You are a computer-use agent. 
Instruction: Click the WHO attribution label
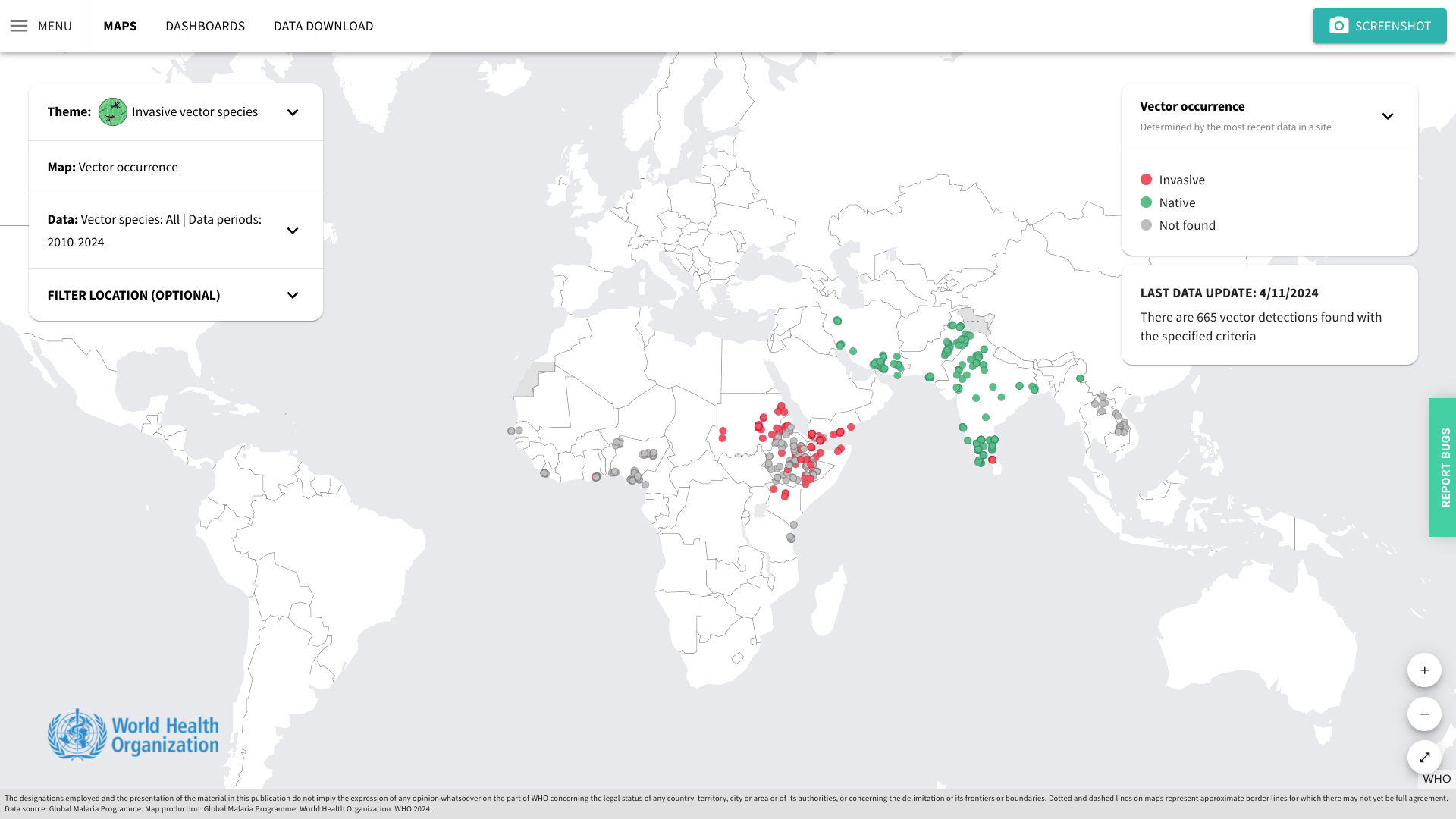pyautogui.click(x=1436, y=779)
